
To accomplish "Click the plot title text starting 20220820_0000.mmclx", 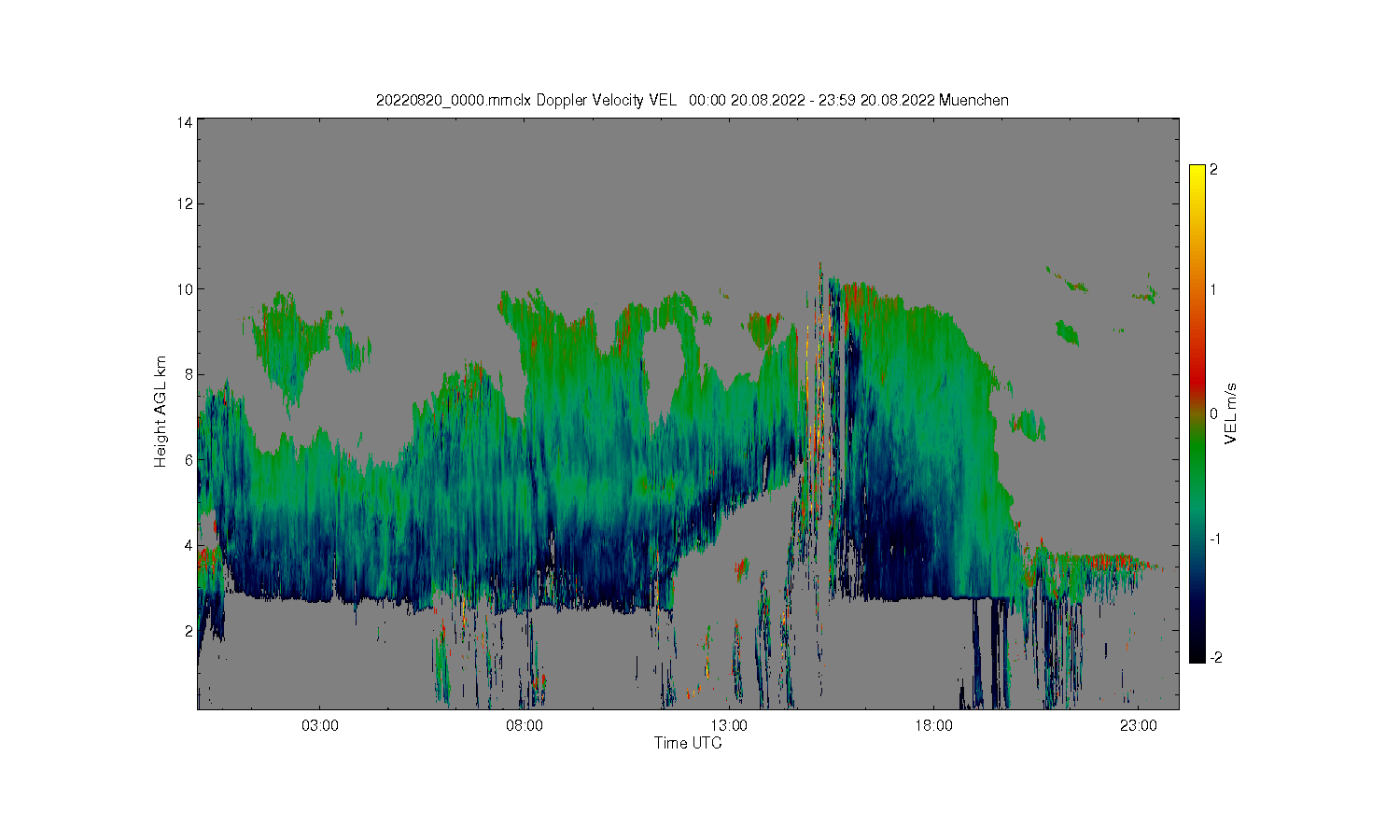I will tap(692, 100).
